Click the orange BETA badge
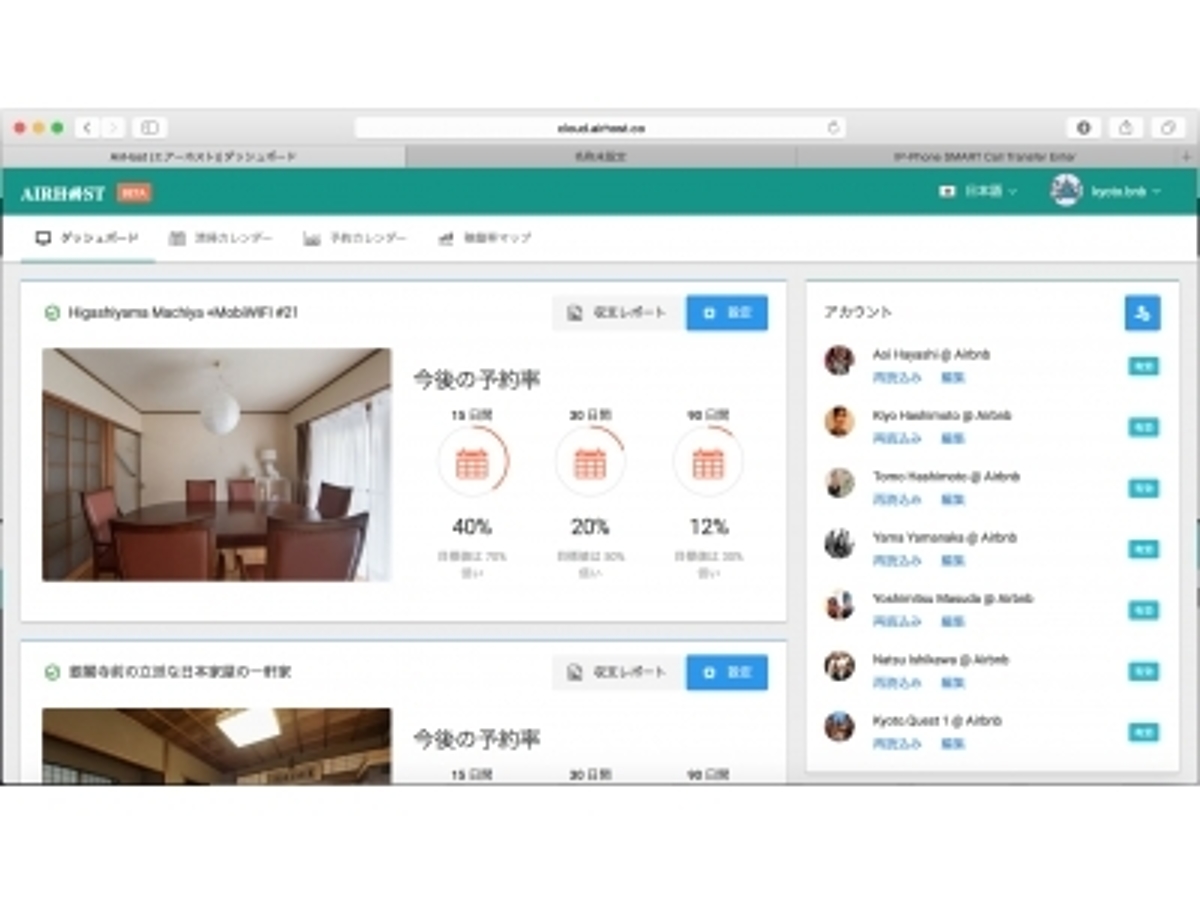The width and height of the screenshot is (1200, 900). [x=134, y=193]
